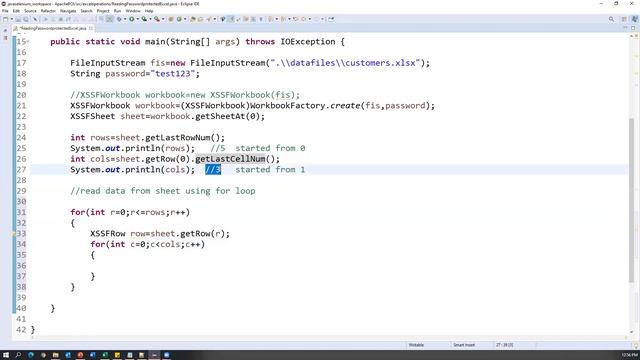Viewport: 640px width, 360px height.
Task: Click the Search toolbar icon with dropdown
Action: (x=209, y=19)
